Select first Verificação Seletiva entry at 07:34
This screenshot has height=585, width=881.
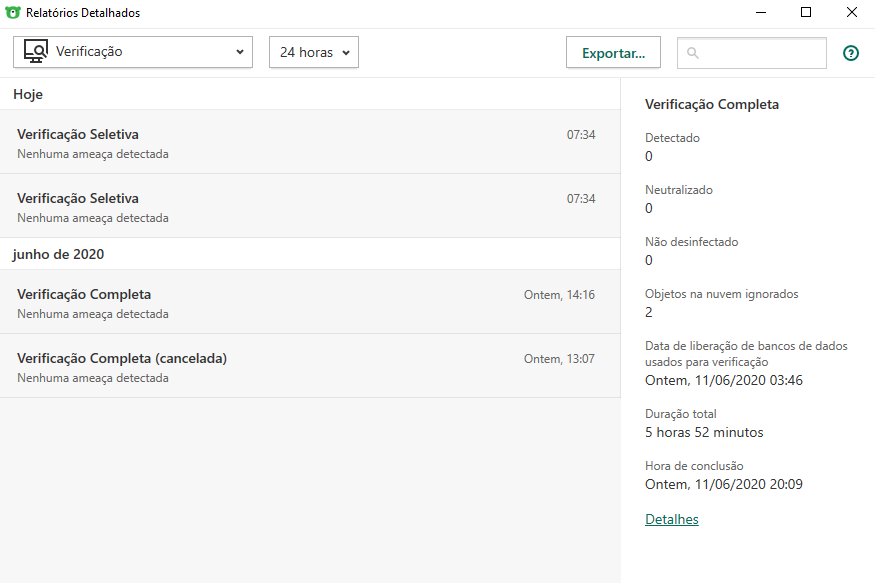300,143
